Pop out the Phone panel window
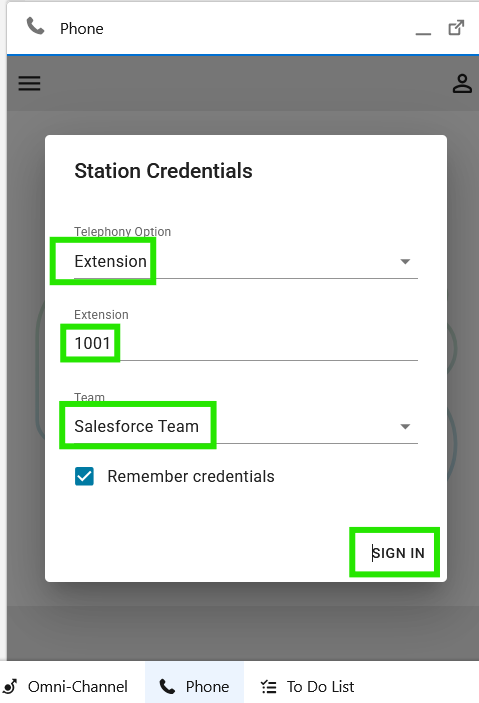Image resolution: width=479 pixels, height=703 pixels. click(x=456, y=28)
